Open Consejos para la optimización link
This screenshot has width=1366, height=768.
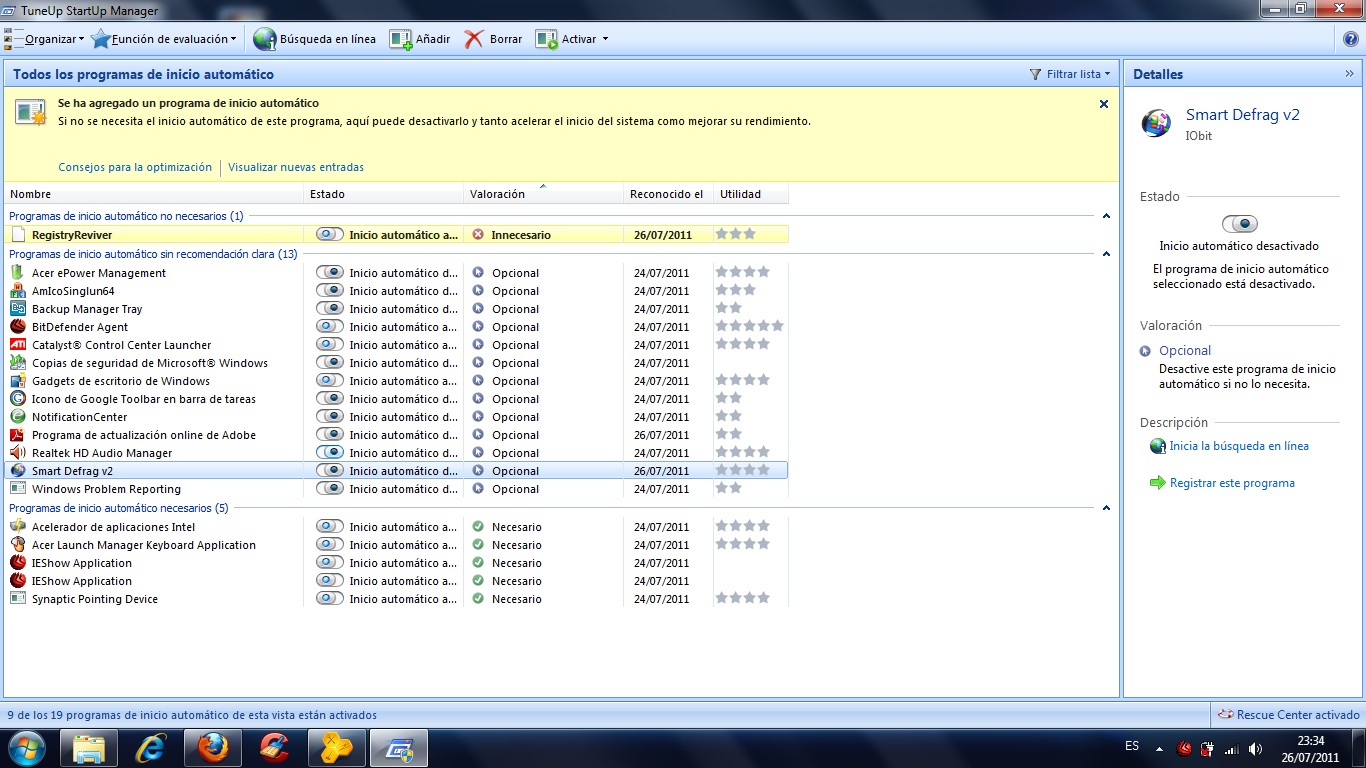135,167
